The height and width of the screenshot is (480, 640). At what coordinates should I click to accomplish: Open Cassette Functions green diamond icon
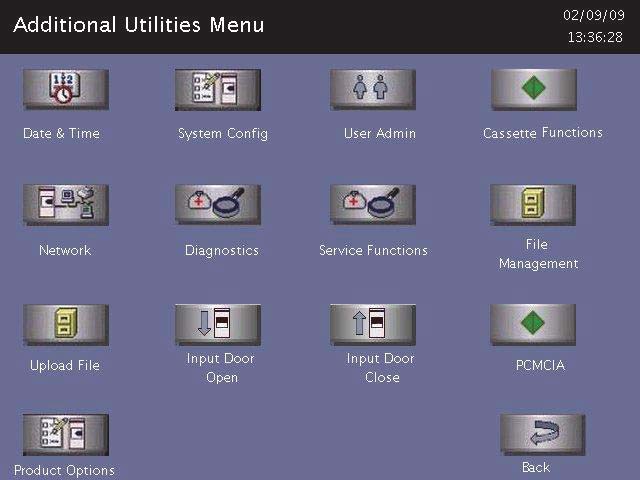point(534,89)
